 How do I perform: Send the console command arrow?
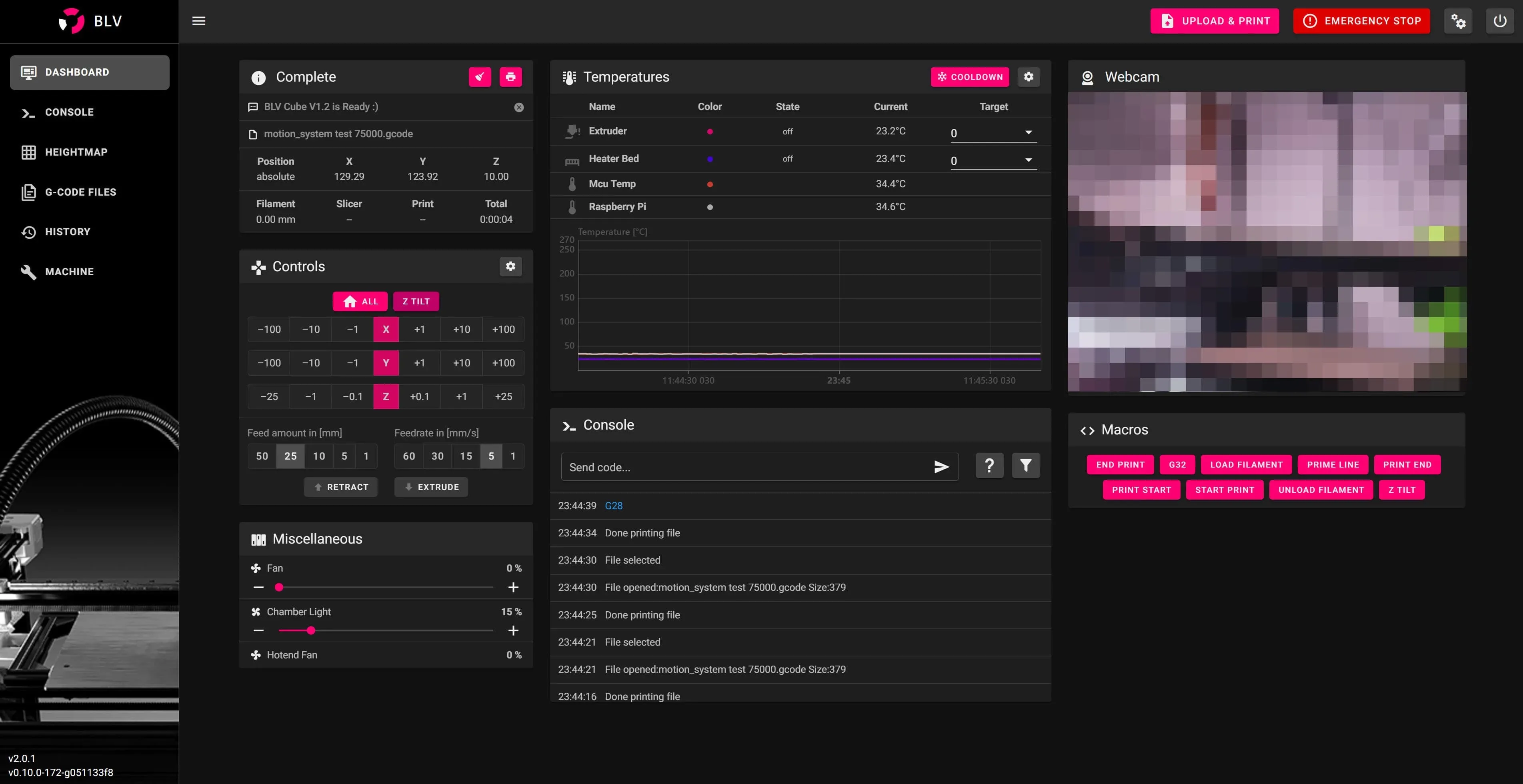point(941,467)
